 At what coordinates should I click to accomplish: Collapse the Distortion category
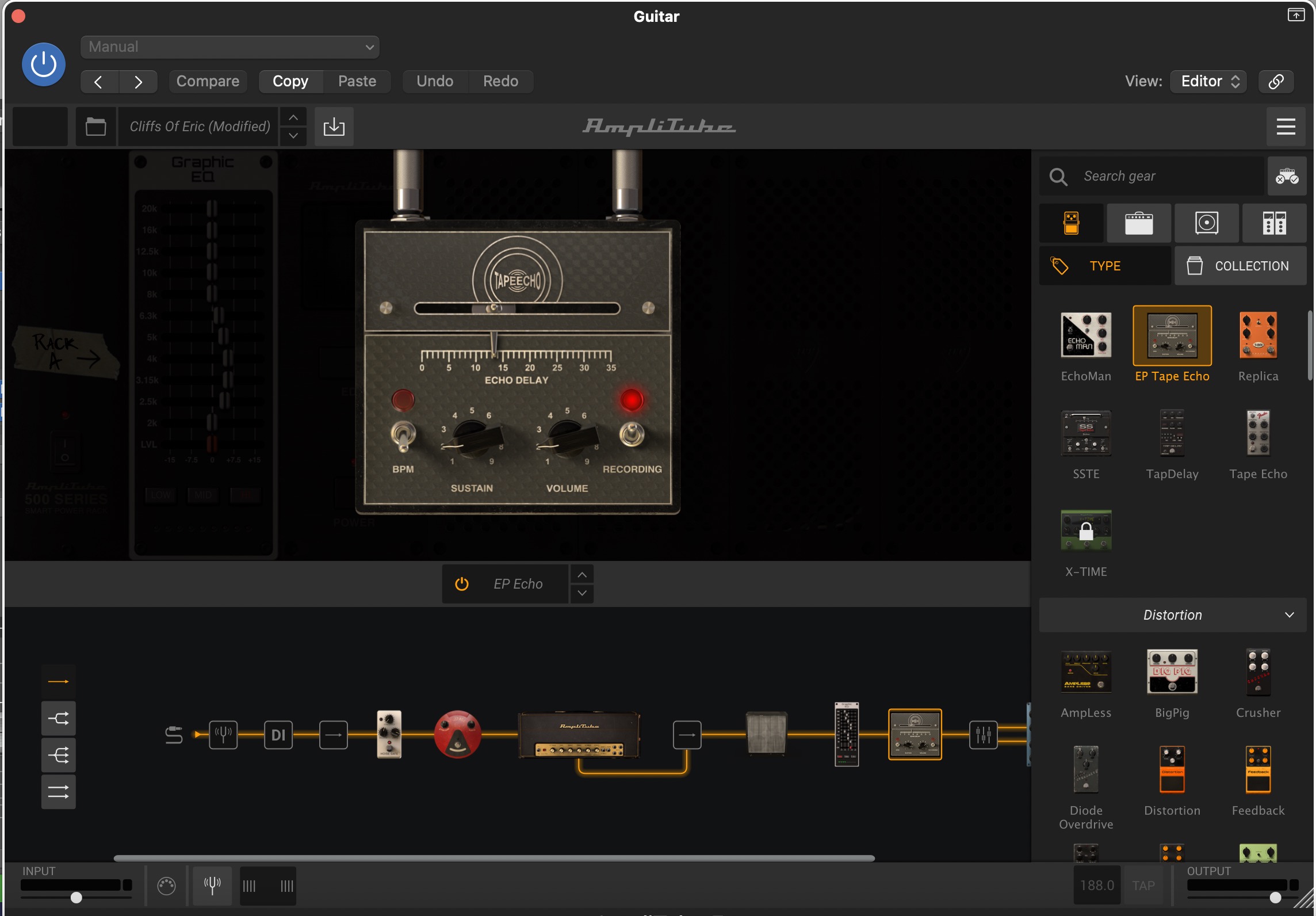(x=1172, y=615)
